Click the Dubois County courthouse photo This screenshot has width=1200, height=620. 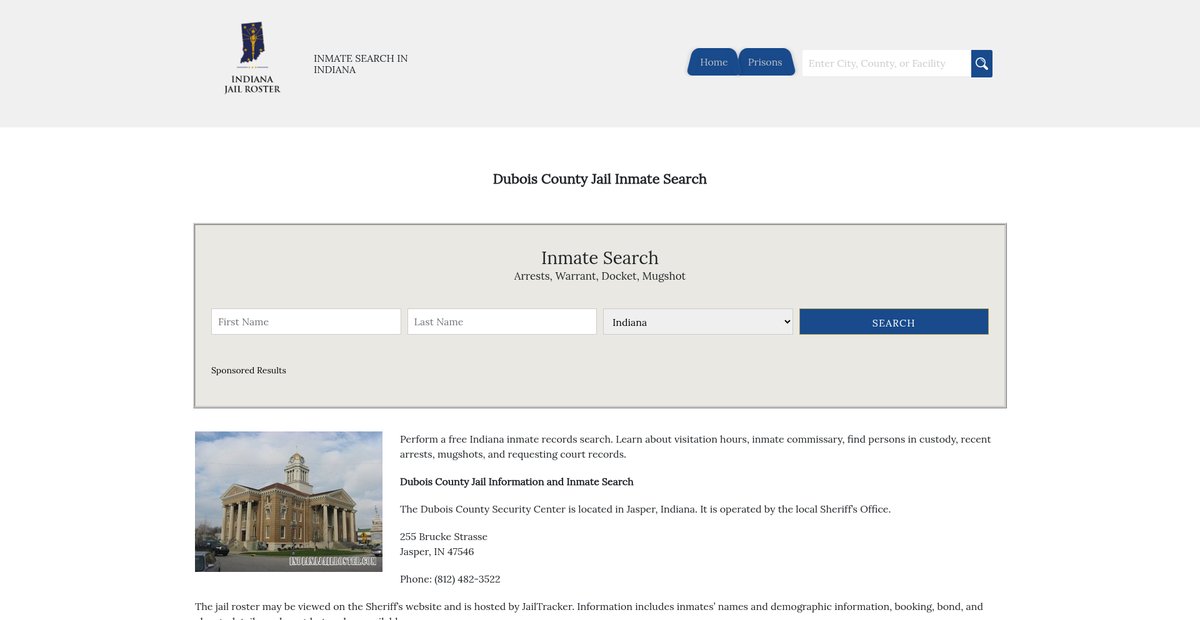click(x=289, y=501)
